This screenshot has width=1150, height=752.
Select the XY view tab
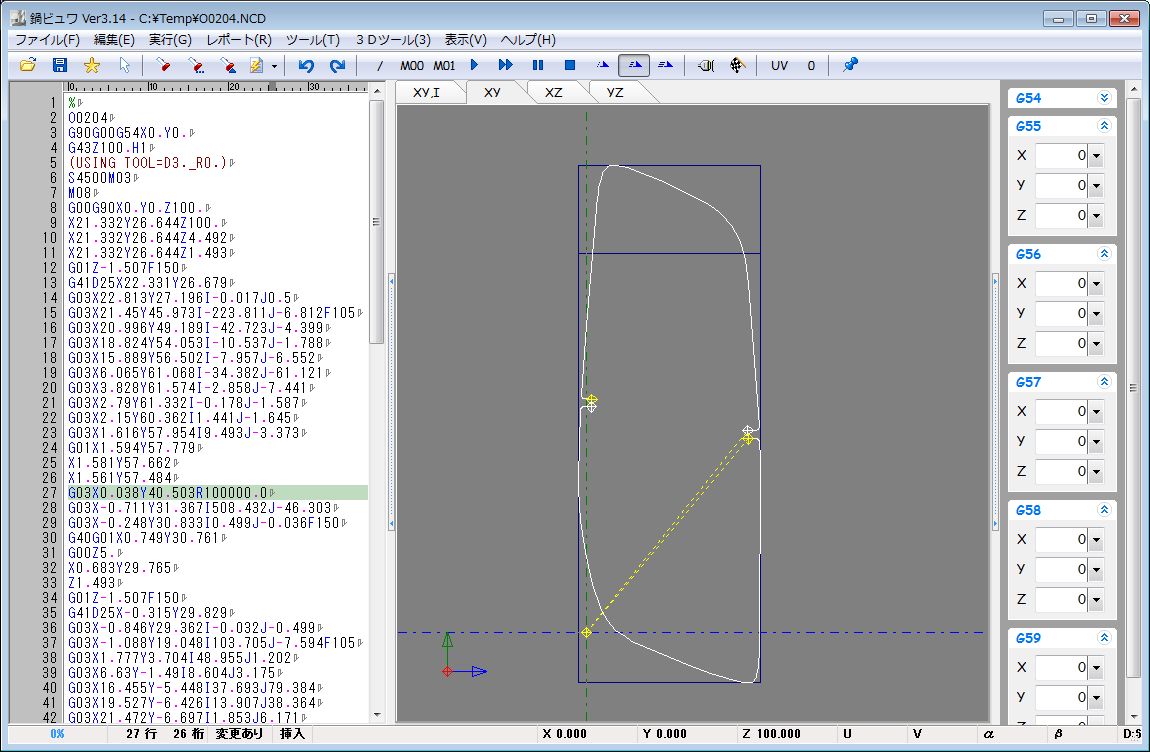click(492, 92)
